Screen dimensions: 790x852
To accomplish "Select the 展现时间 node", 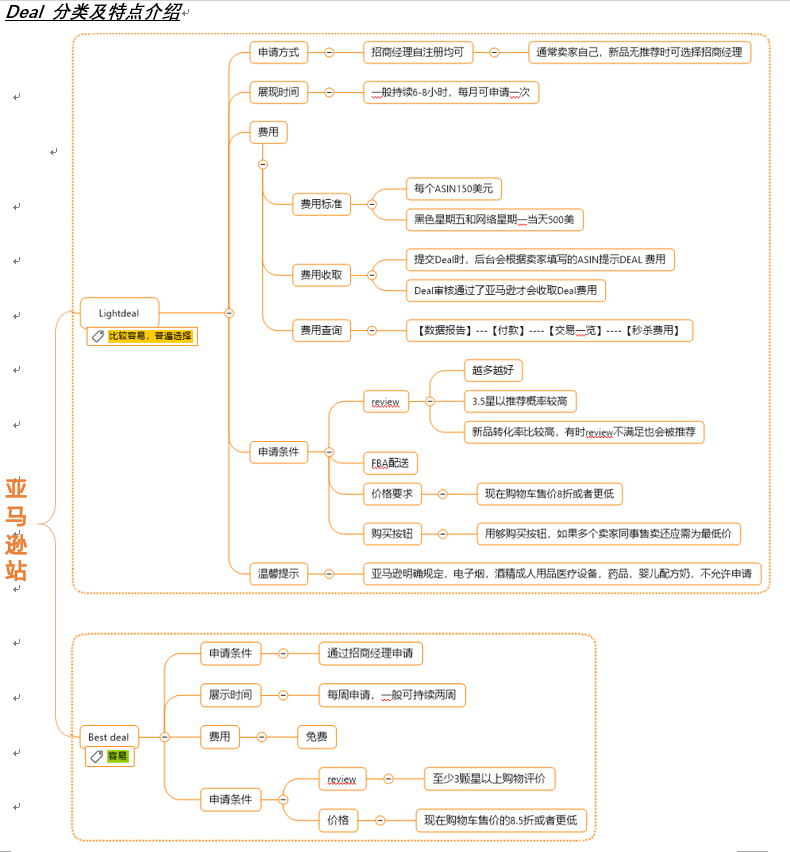I will coord(279,92).
